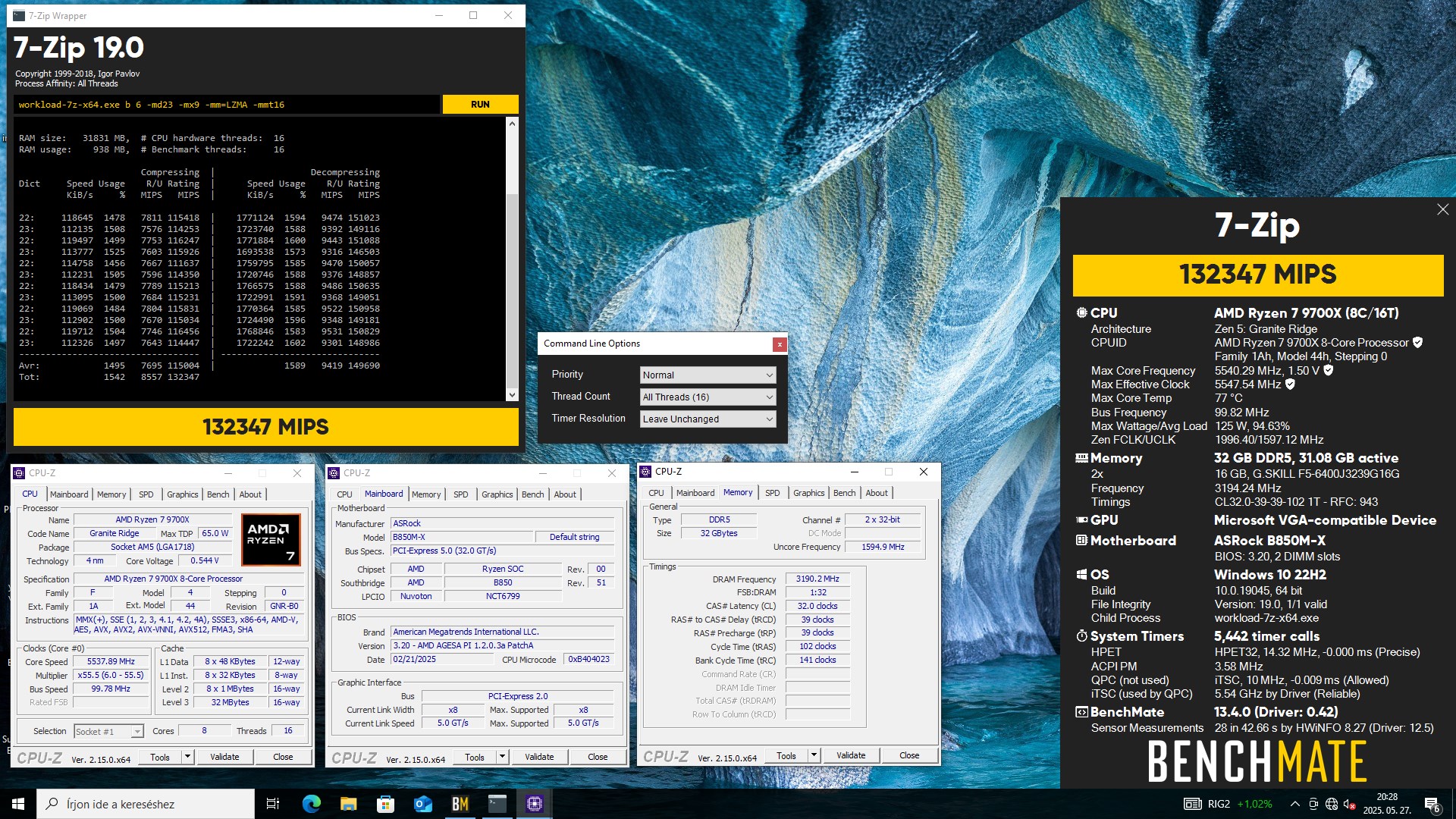Screen dimensions: 1456x819
Task: Click the Tools button in the Memory CPU-Z window
Action: coord(786,755)
